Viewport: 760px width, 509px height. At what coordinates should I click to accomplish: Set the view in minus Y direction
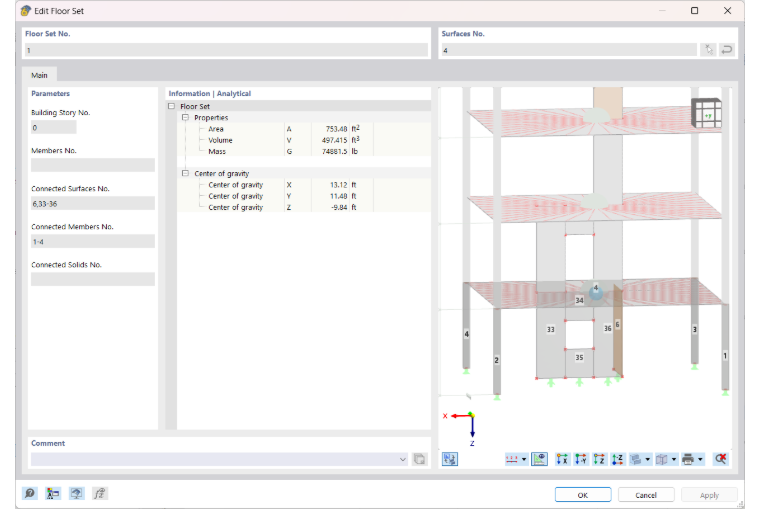coord(581,459)
